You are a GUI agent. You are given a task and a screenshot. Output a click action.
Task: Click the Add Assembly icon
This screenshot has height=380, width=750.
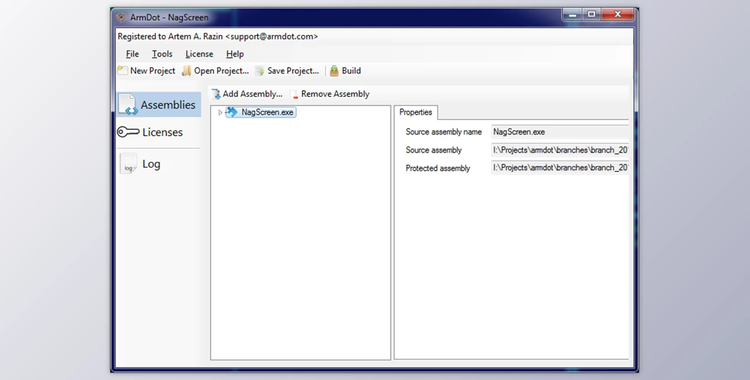[x=216, y=94]
